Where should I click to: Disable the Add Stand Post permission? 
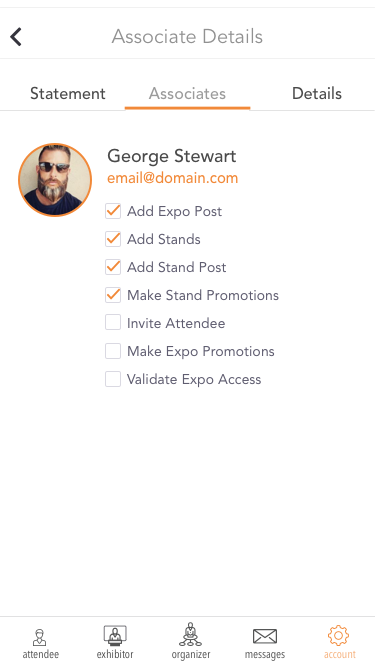point(113,267)
